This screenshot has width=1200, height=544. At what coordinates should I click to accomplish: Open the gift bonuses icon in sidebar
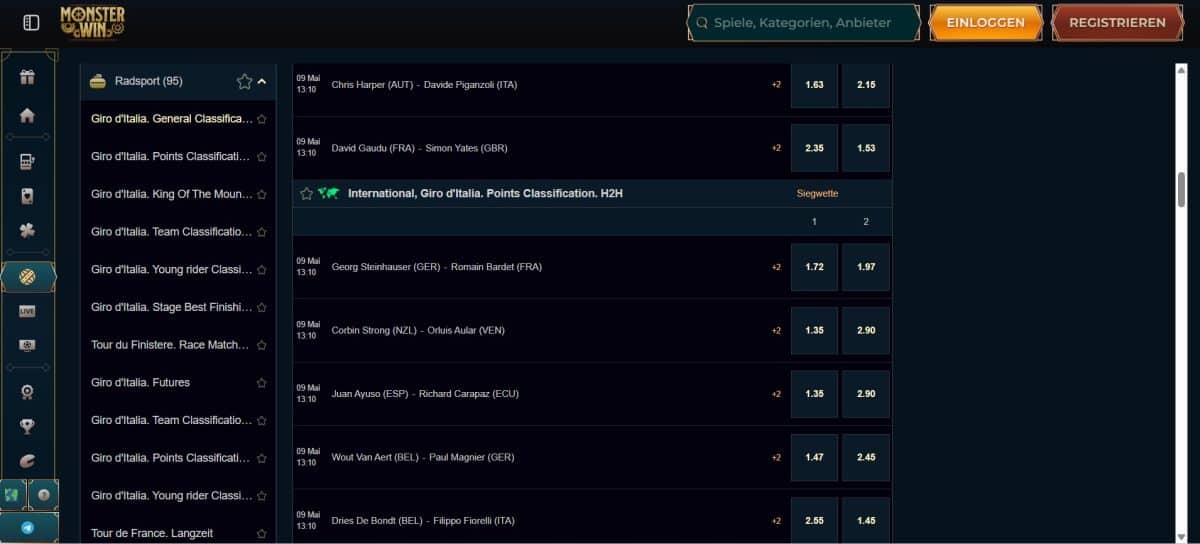[28, 77]
